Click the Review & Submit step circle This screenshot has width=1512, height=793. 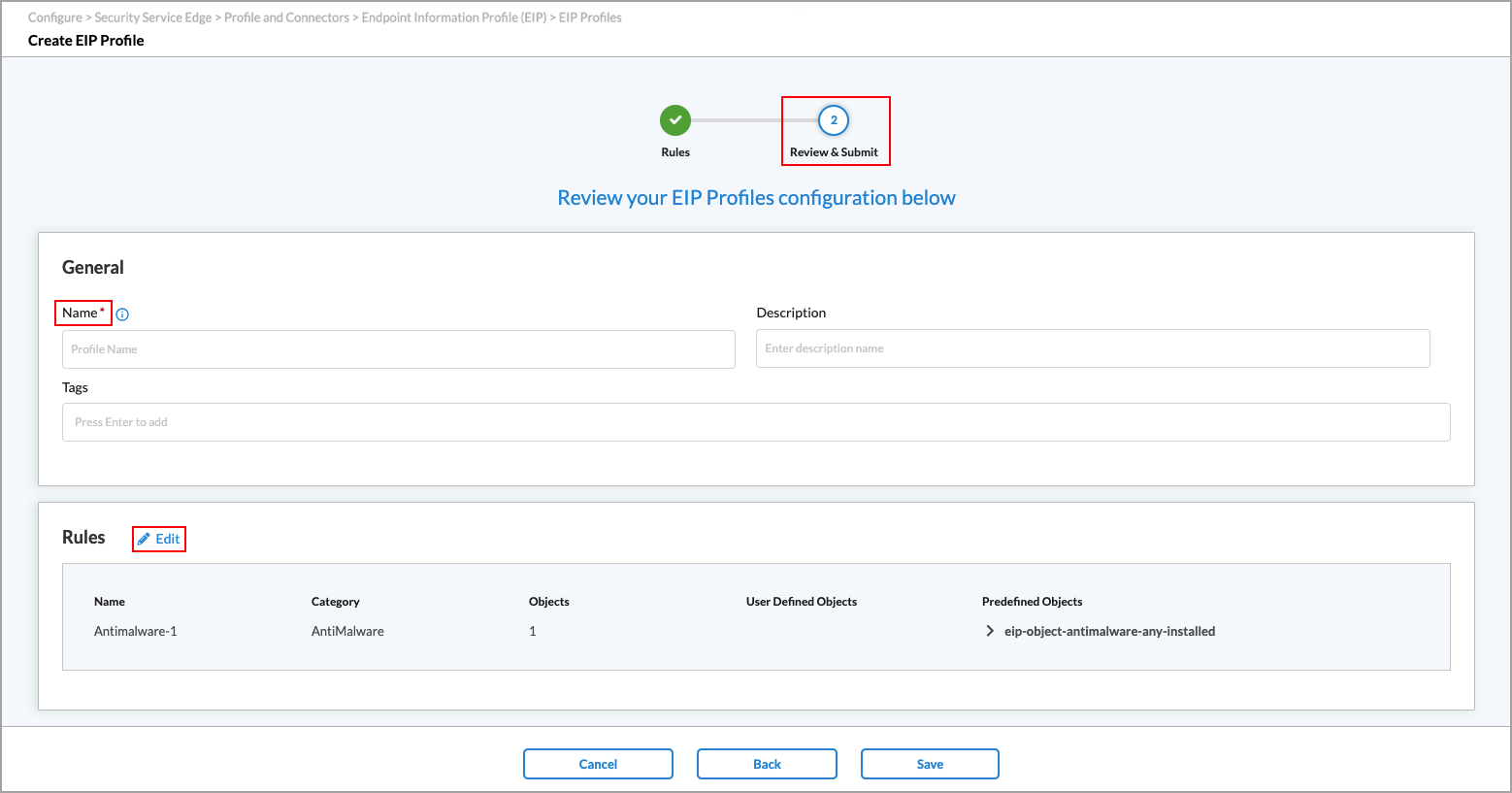[x=835, y=120]
